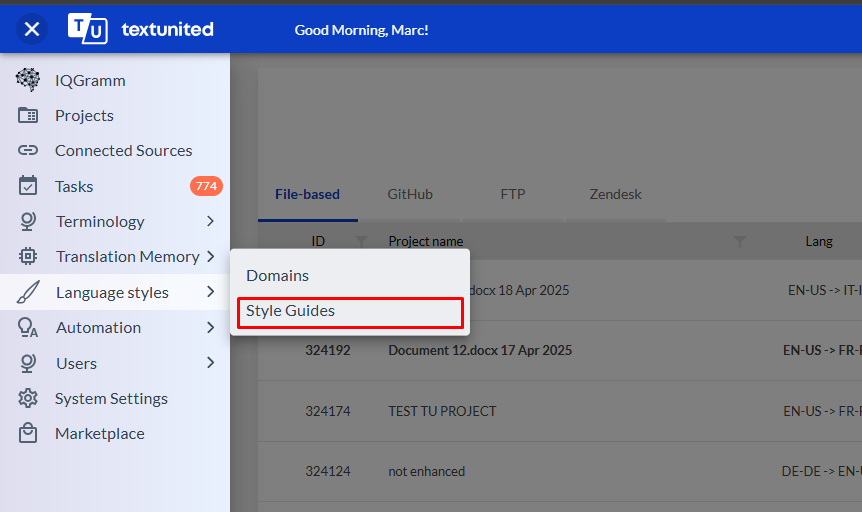Switch to the GitHub tab
Viewport: 862px width, 512px height.
(x=410, y=194)
